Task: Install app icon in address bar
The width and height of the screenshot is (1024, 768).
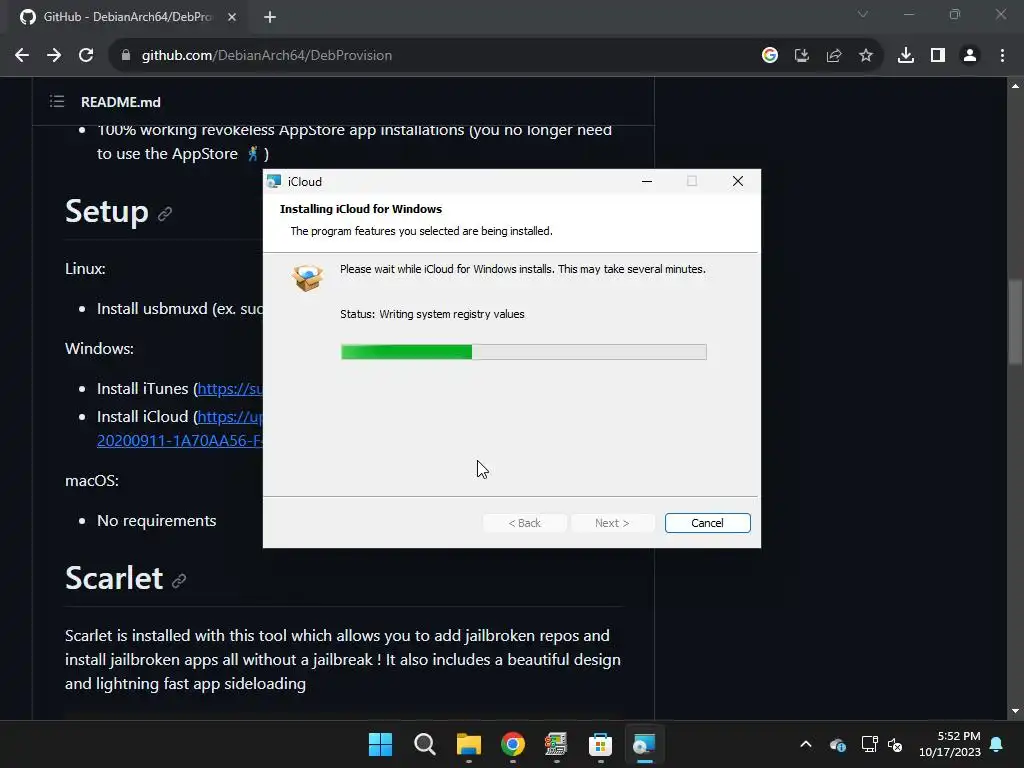Action: pyautogui.click(x=802, y=56)
